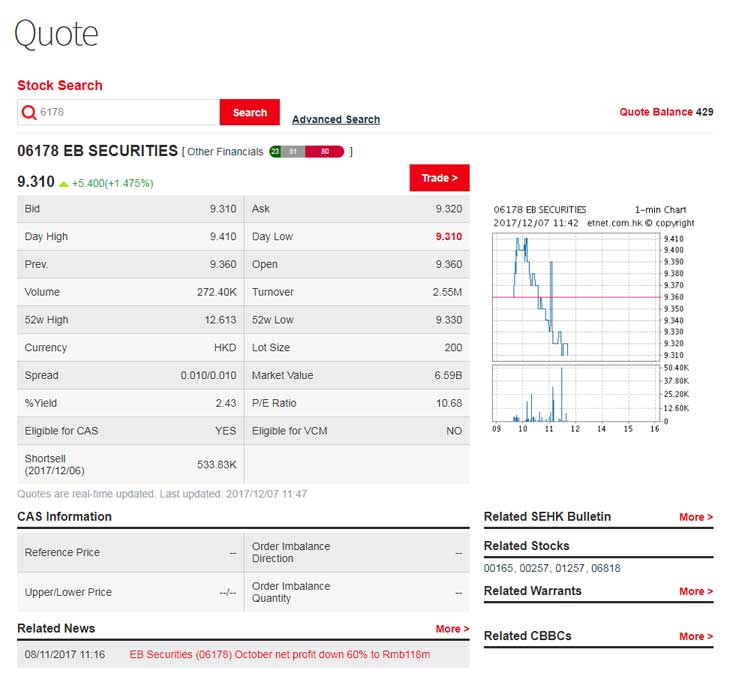Click the Upper/Lower Price label
This screenshot has height=674, width=730.
click(x=68, y=593)
